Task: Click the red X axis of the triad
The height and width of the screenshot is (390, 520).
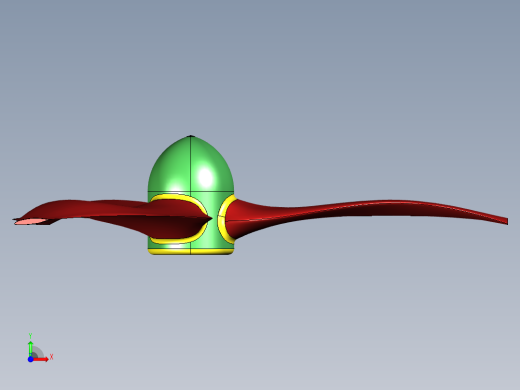Action: tap(41, 359)
